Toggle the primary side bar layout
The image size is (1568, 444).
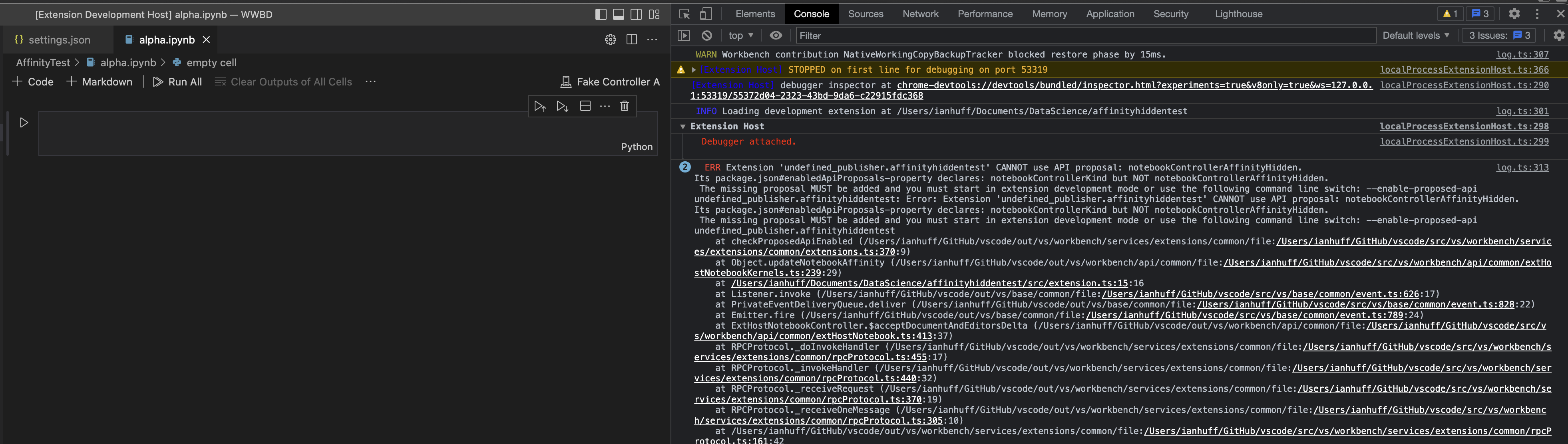point(600,15)
